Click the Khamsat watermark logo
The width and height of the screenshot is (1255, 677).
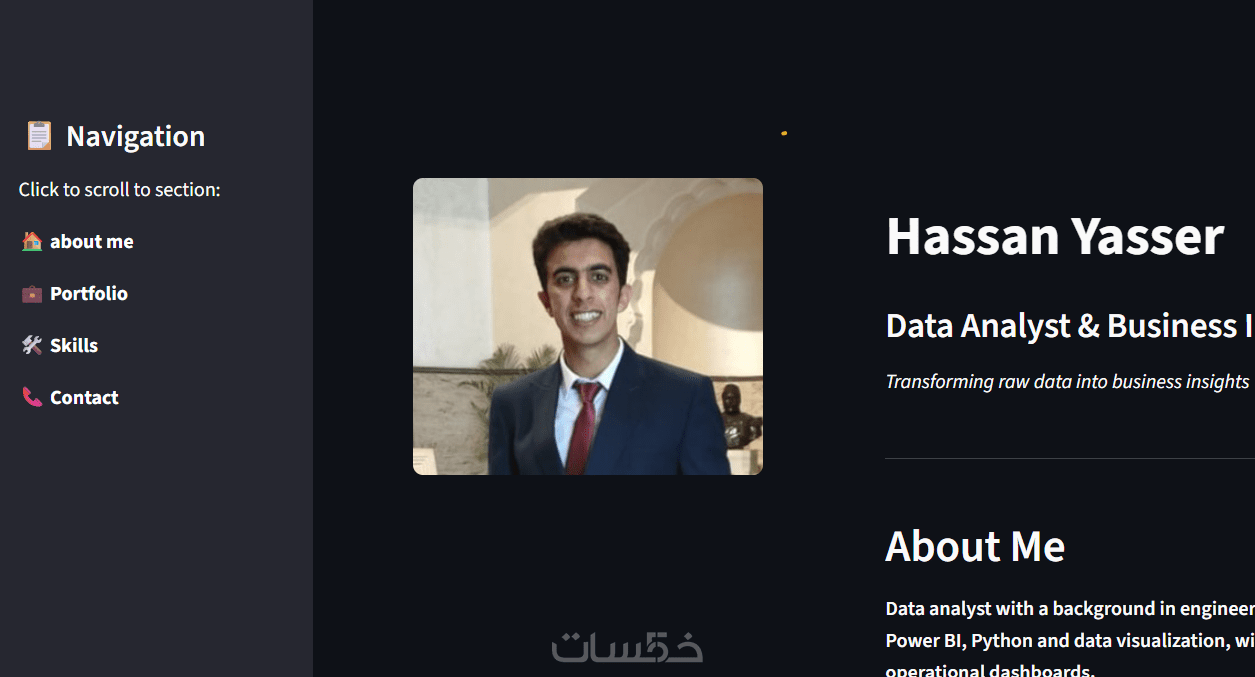pyautogui.click(x=627, y=646)
